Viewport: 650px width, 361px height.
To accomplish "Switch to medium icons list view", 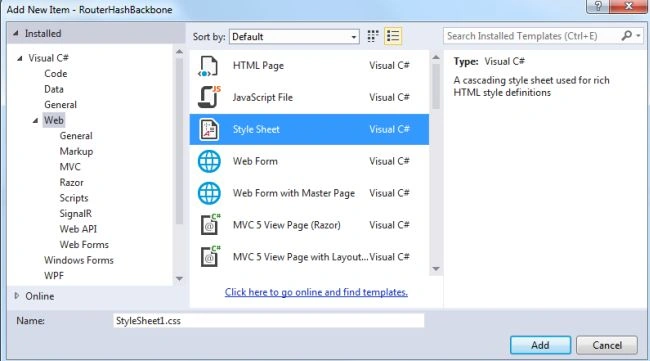I will click(393, 36).
